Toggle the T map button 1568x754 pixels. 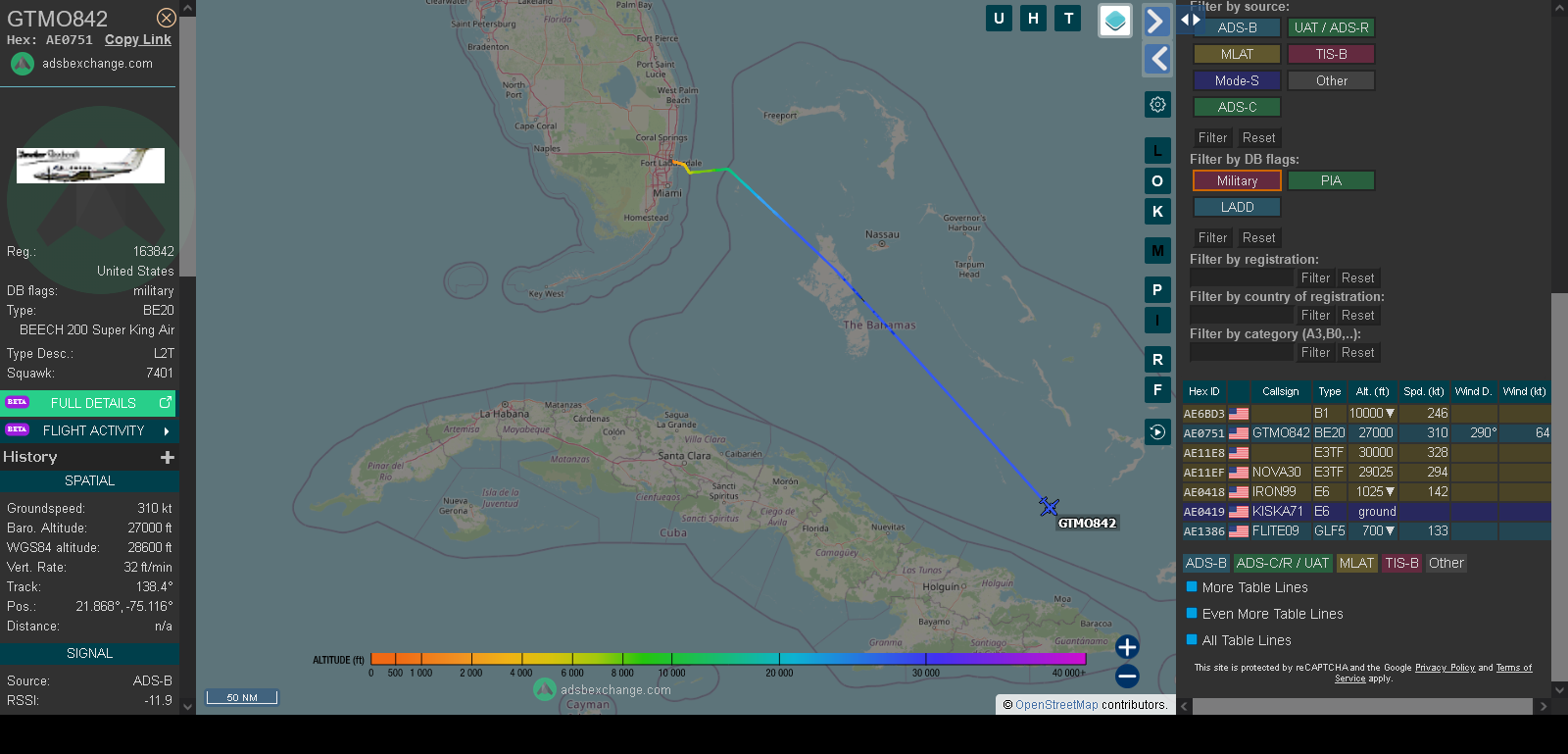[x=1068, y=18]
